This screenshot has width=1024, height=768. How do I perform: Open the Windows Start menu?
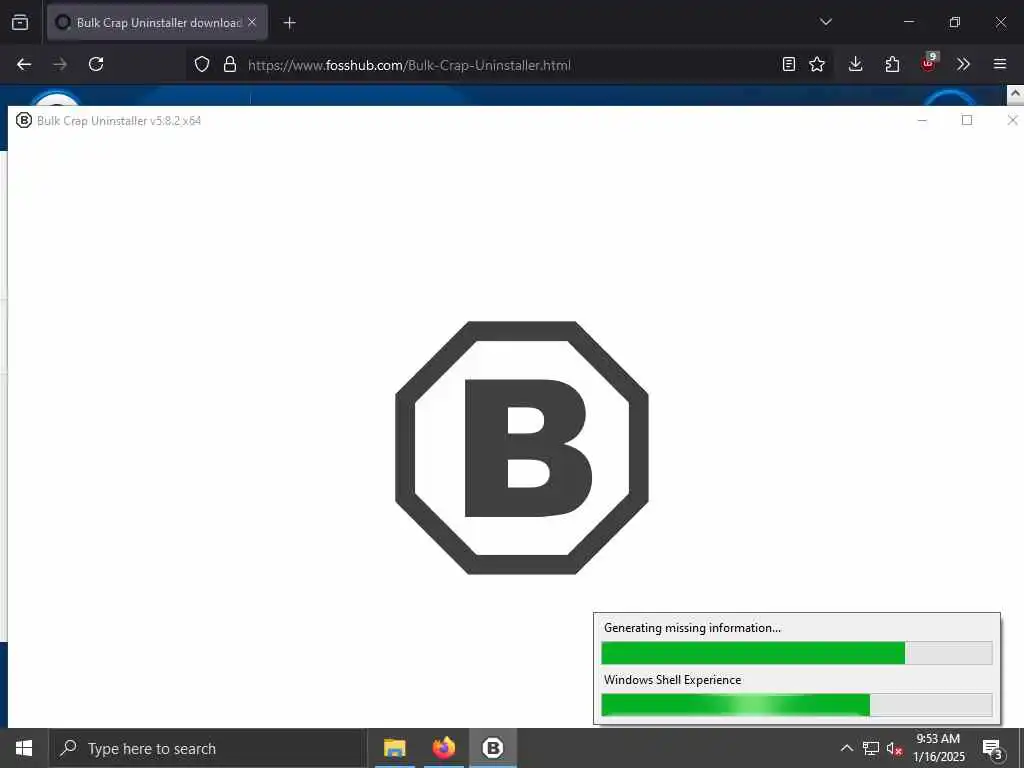click(x=24, y=748)
